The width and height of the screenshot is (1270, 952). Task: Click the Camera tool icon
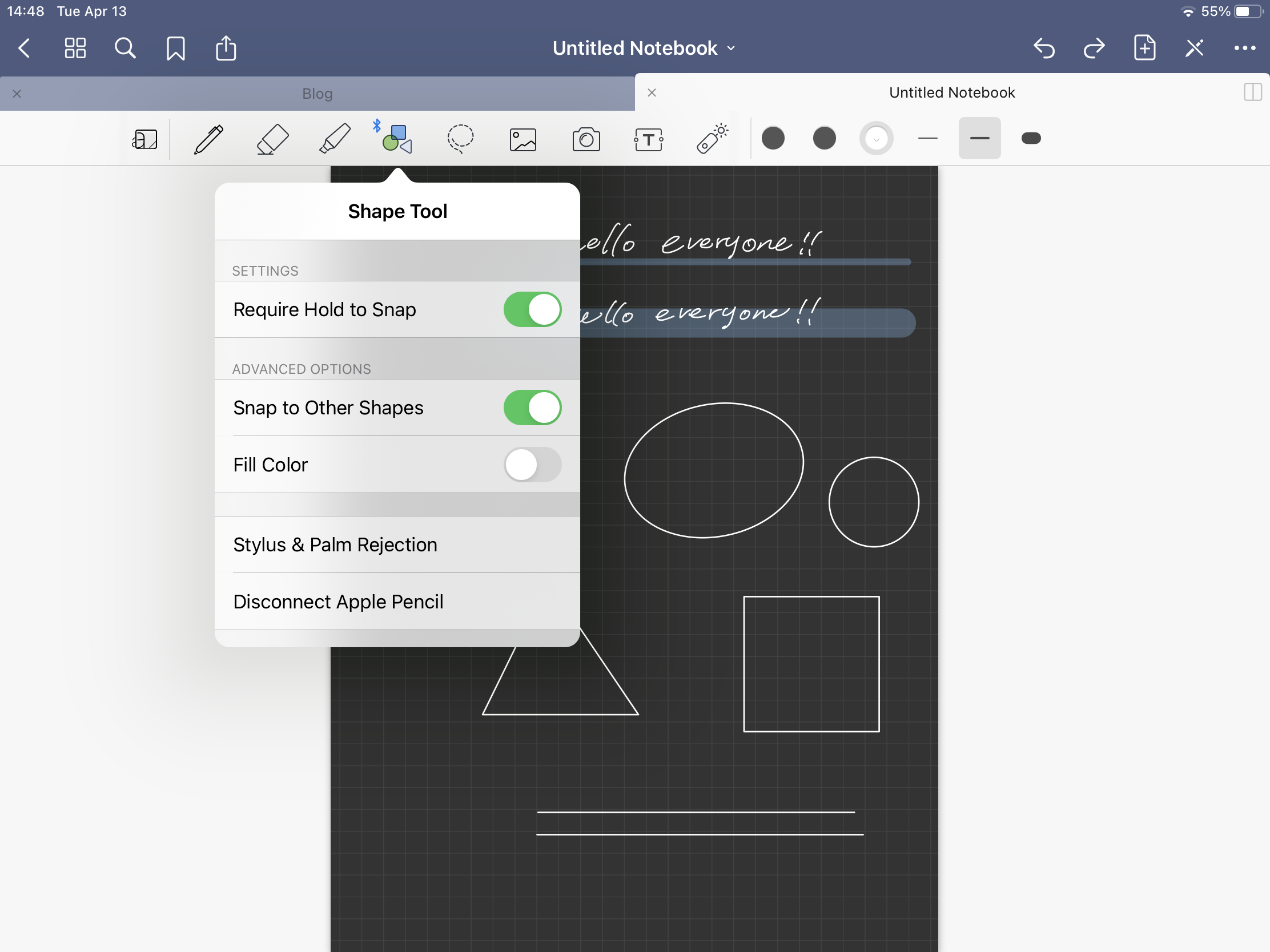[586, 139]
